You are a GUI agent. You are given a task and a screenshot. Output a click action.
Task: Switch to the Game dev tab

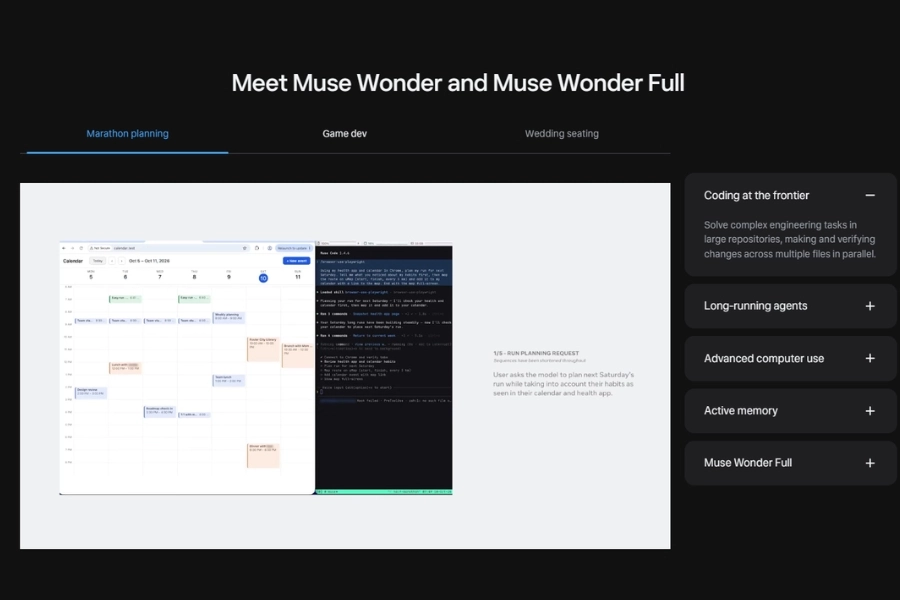click(344, 134)
